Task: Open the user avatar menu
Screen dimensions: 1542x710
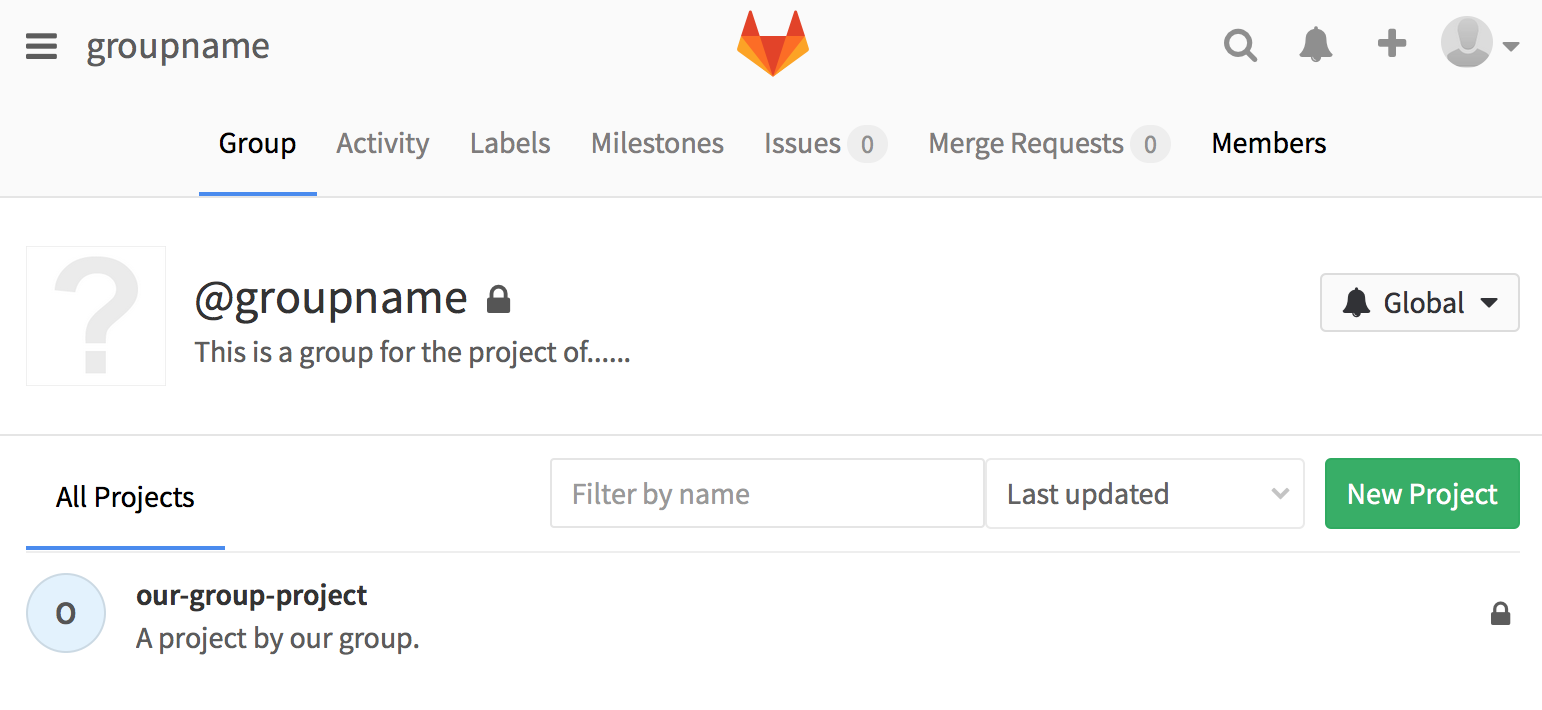Action: (1479, 44)
